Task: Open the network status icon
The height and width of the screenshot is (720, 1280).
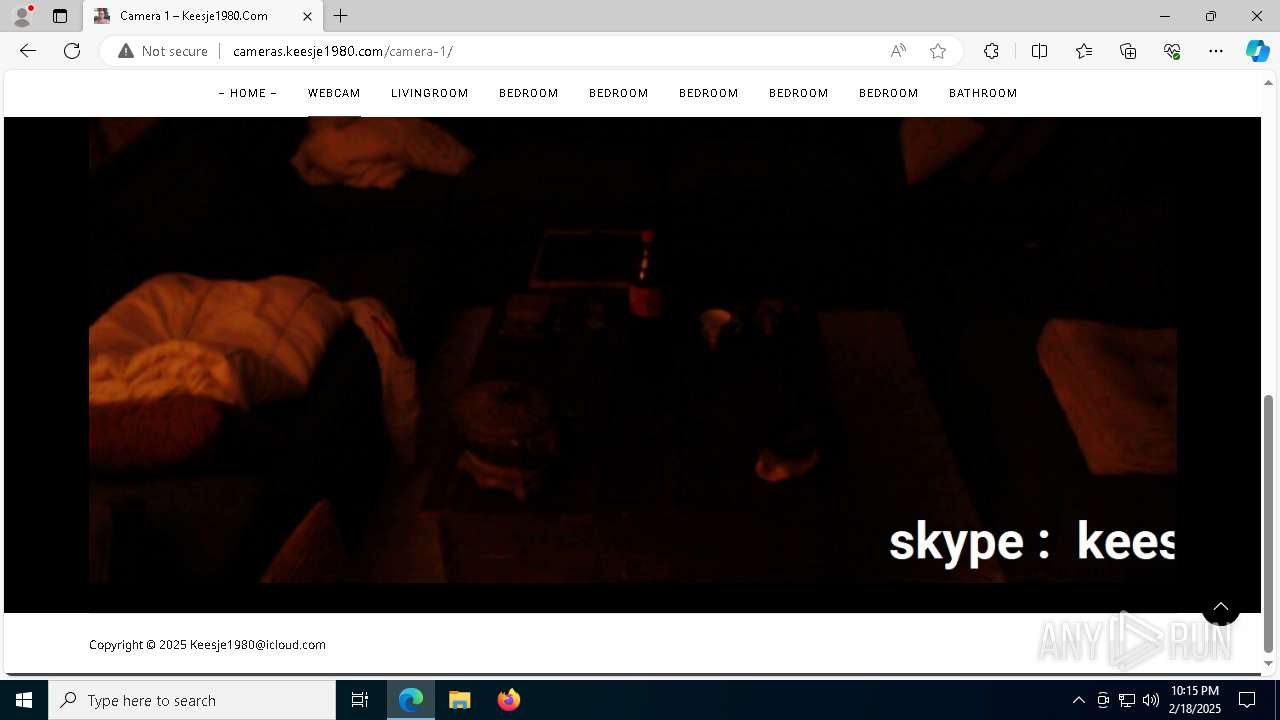Action: 1127,700
